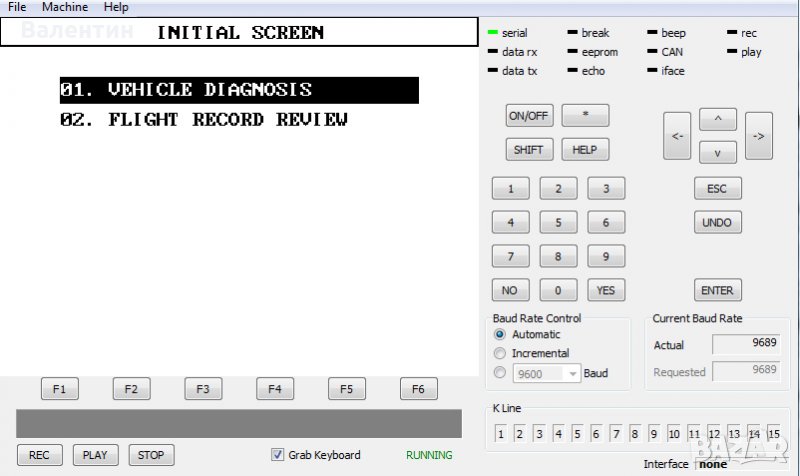The width and height of the screenshot is (800, 476).
Task: Select Incremental baud rate option
Action: click(501, 353)
